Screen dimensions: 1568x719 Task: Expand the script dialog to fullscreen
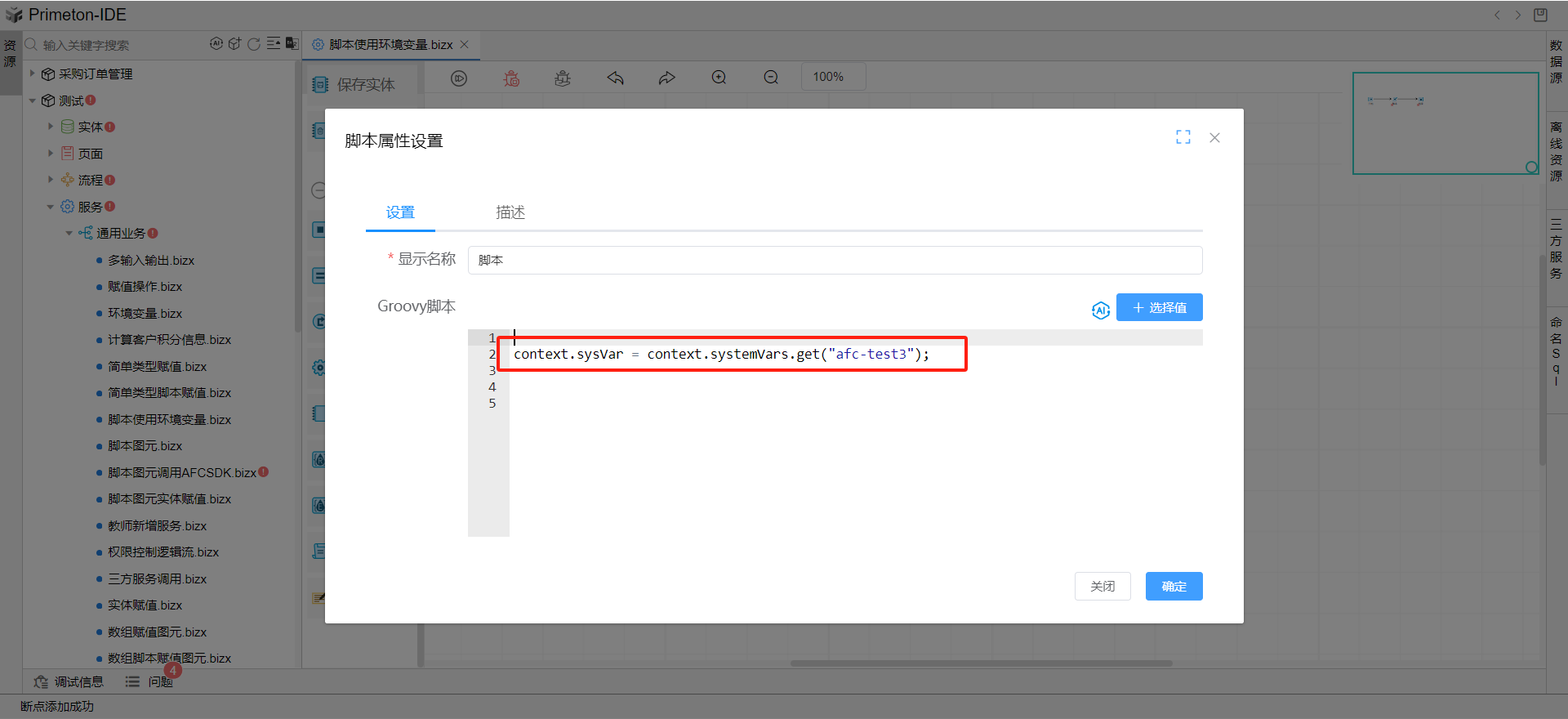pyautogui.click(x=1183, y=137)
